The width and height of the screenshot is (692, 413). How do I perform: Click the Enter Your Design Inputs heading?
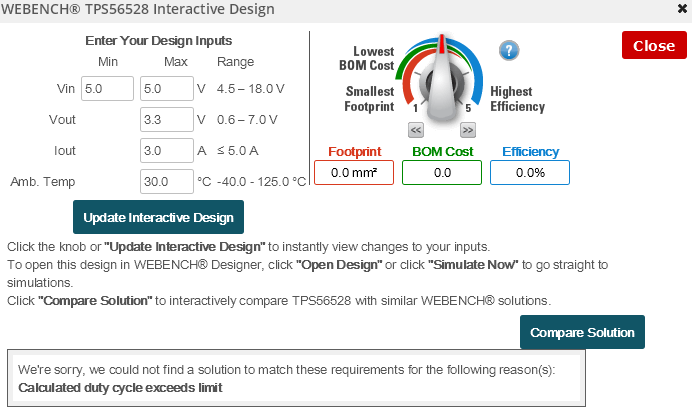coord(158,41)
